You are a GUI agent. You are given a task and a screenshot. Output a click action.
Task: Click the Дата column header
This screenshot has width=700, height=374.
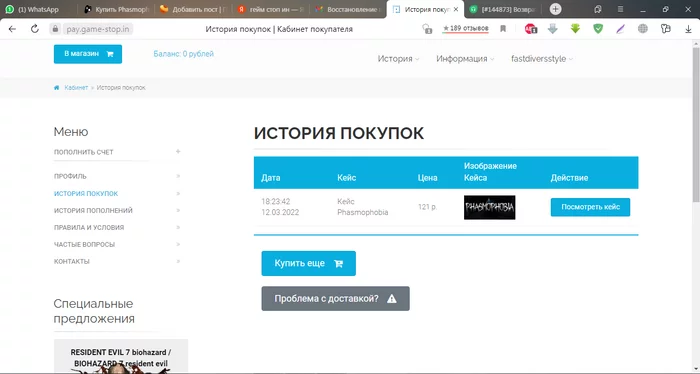click(271, 178)
